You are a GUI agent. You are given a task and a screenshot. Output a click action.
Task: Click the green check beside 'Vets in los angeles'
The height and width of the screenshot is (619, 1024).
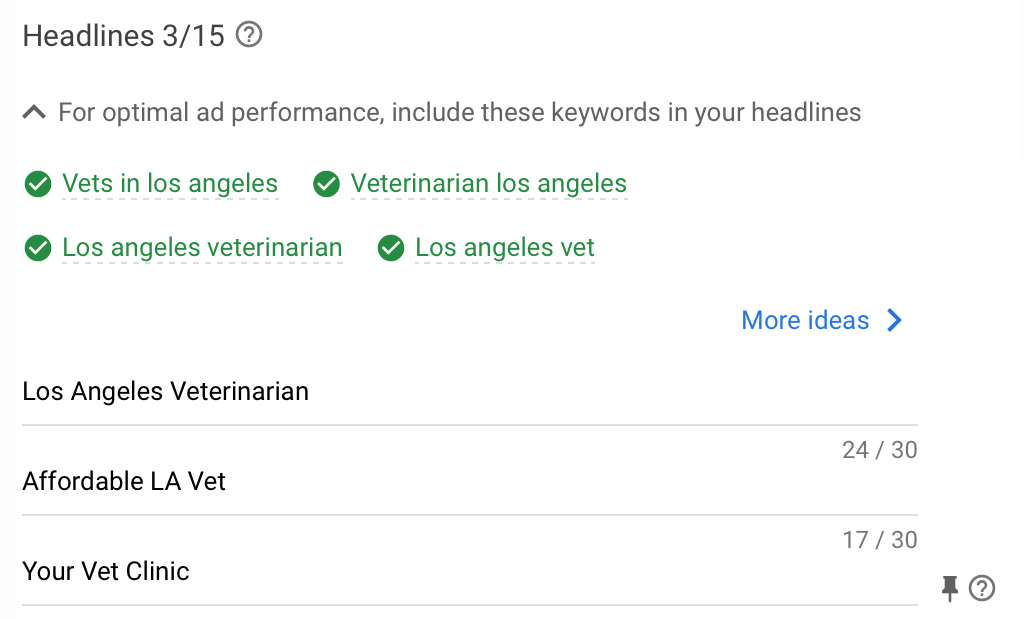(x=38, y=185)
